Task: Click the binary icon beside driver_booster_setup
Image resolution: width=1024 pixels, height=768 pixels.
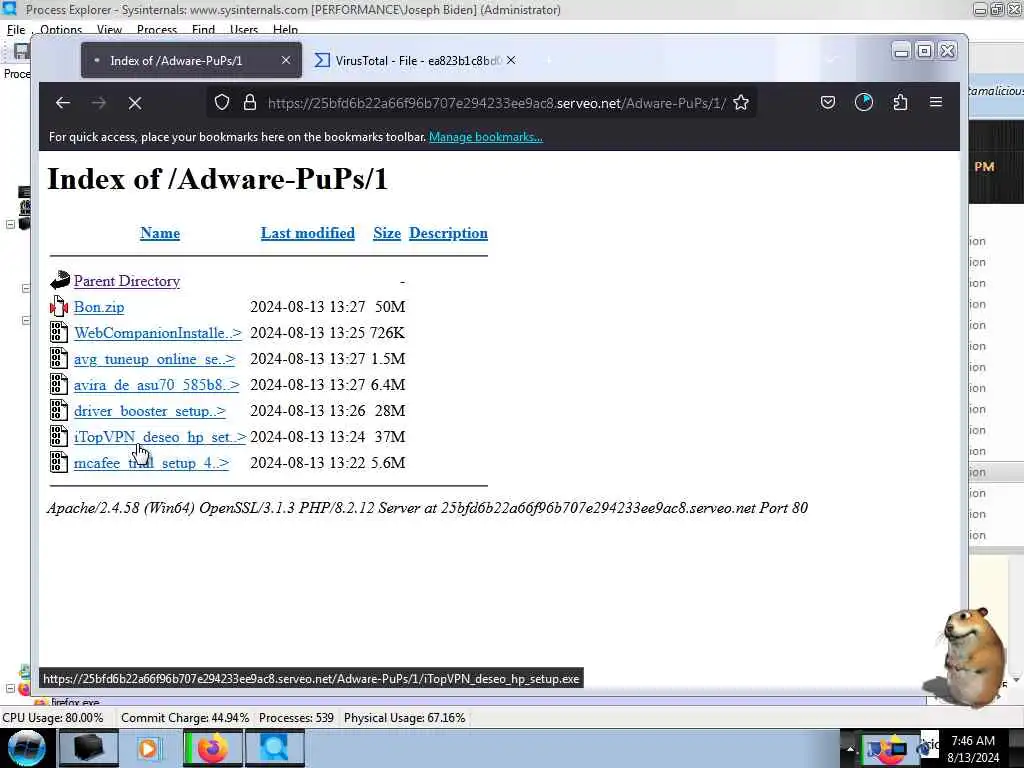Action: click(x=59, y=411)
